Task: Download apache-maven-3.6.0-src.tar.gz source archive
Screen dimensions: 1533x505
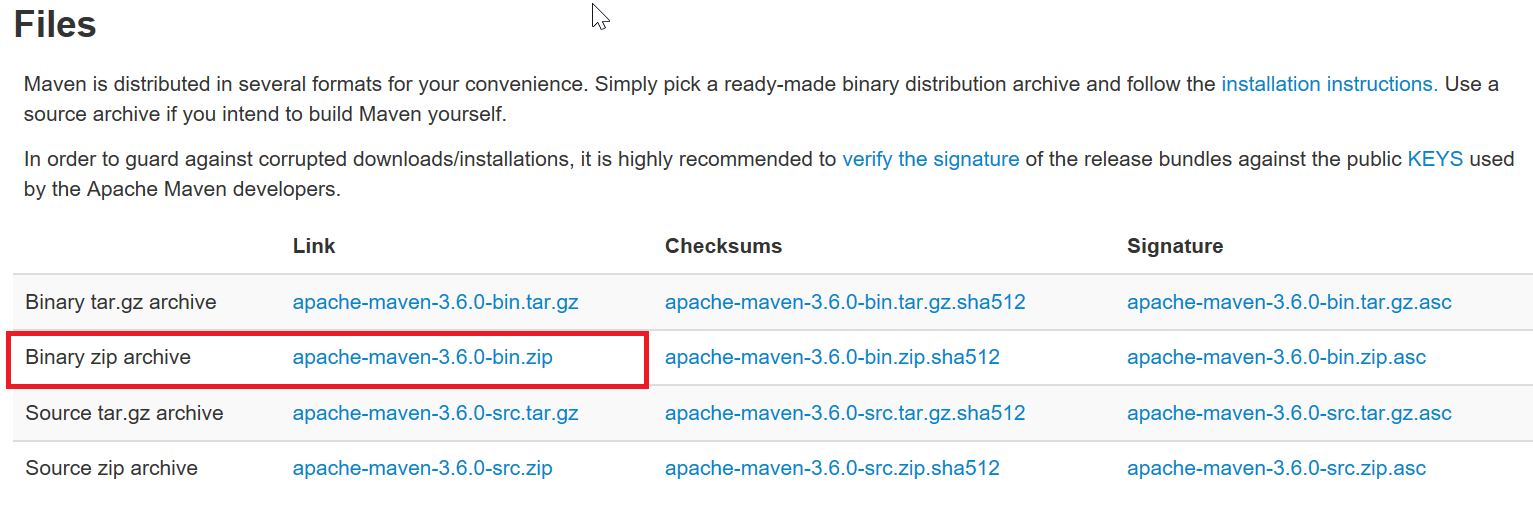Action: (x=435, y=413)
